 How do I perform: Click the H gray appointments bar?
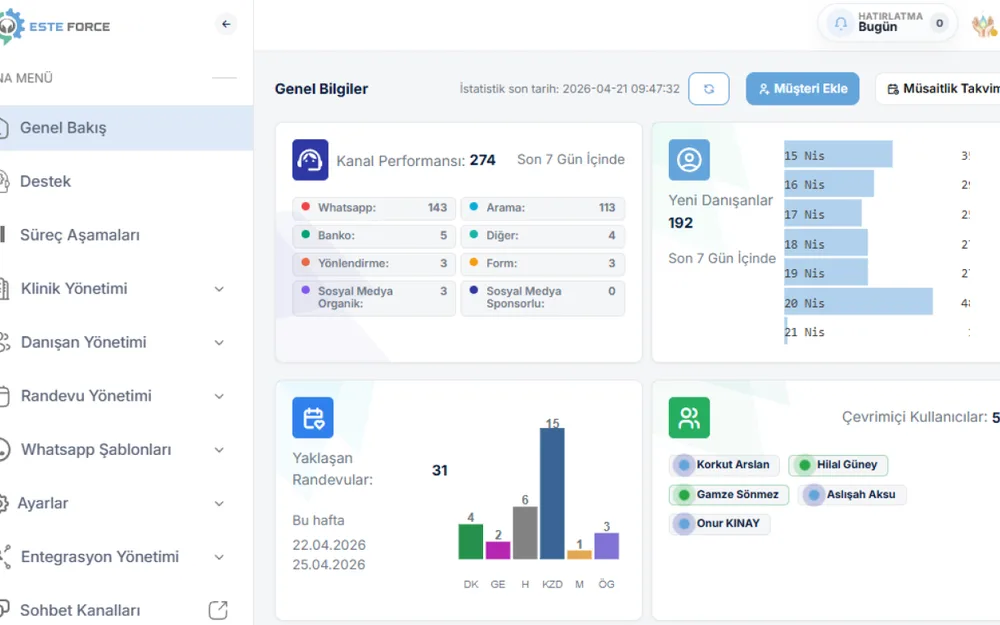click(525, 533)
